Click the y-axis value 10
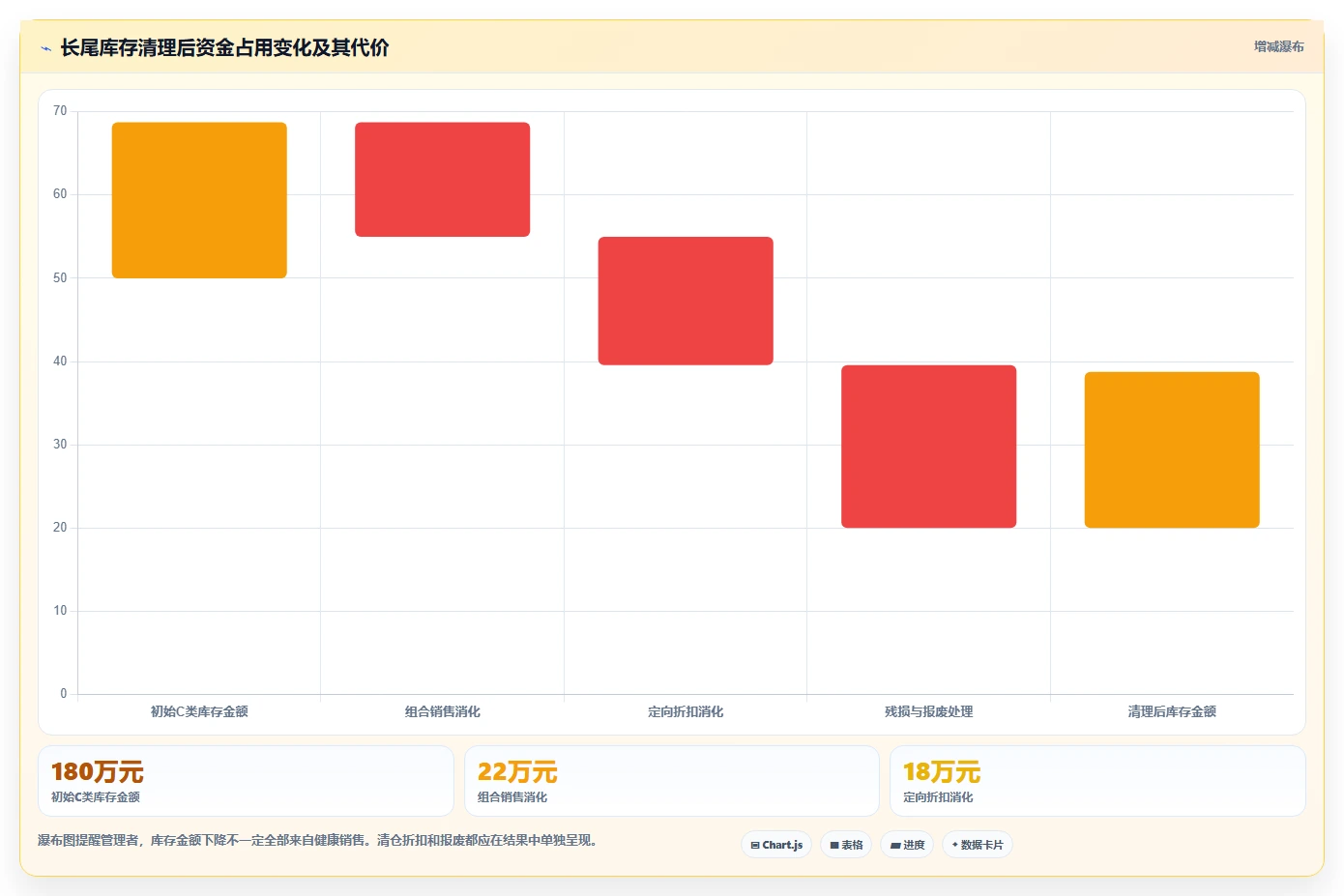Viewport: 1344px width, 896px height. 60,611
